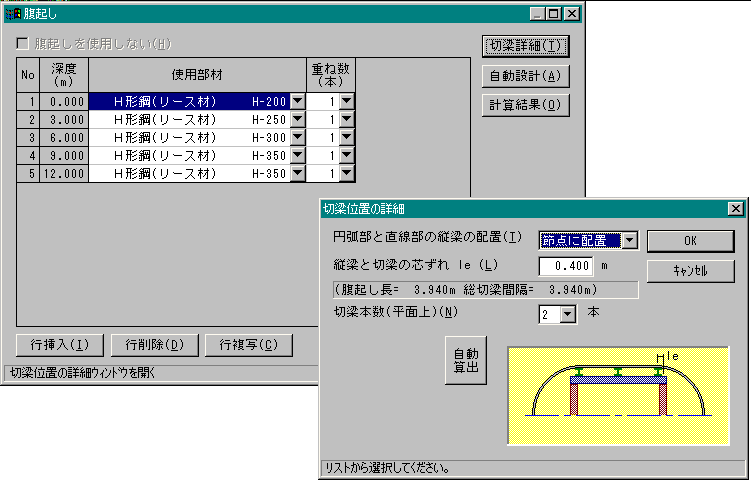Viewport: 751px width, 481px height.
Task: Open 円弧部と直線部の縦梁の配置 dropdown
Action: [x=629, y=240]
